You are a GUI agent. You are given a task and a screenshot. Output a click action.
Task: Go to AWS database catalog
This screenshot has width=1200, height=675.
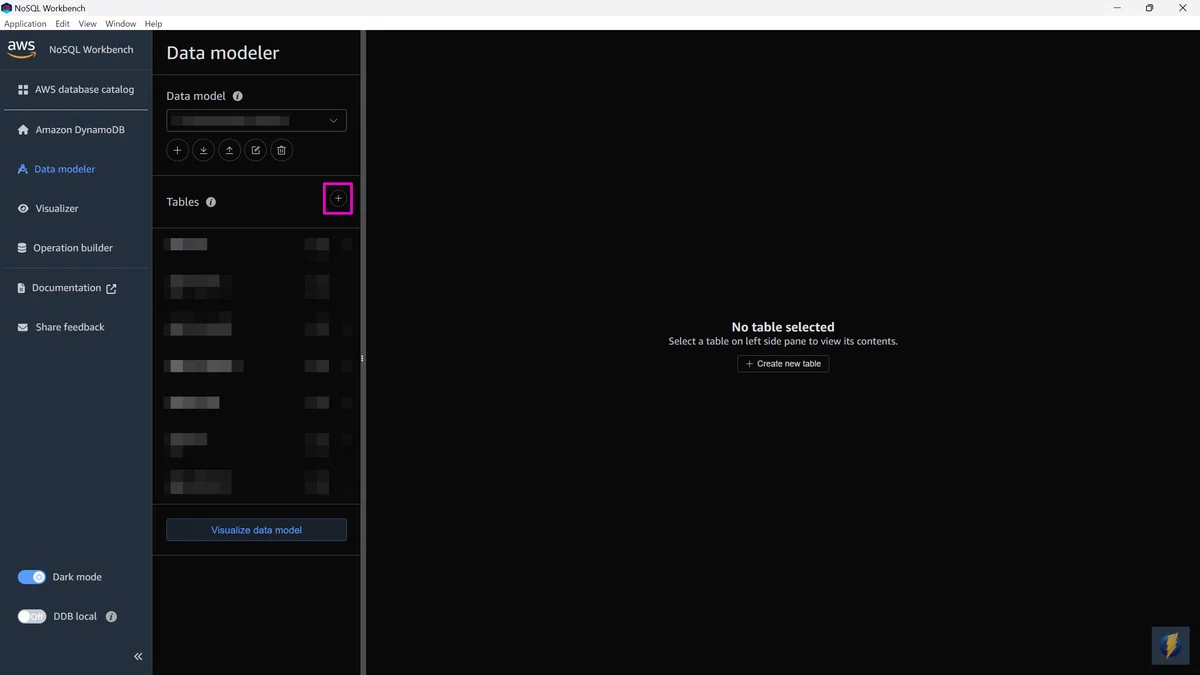[76, 90]
